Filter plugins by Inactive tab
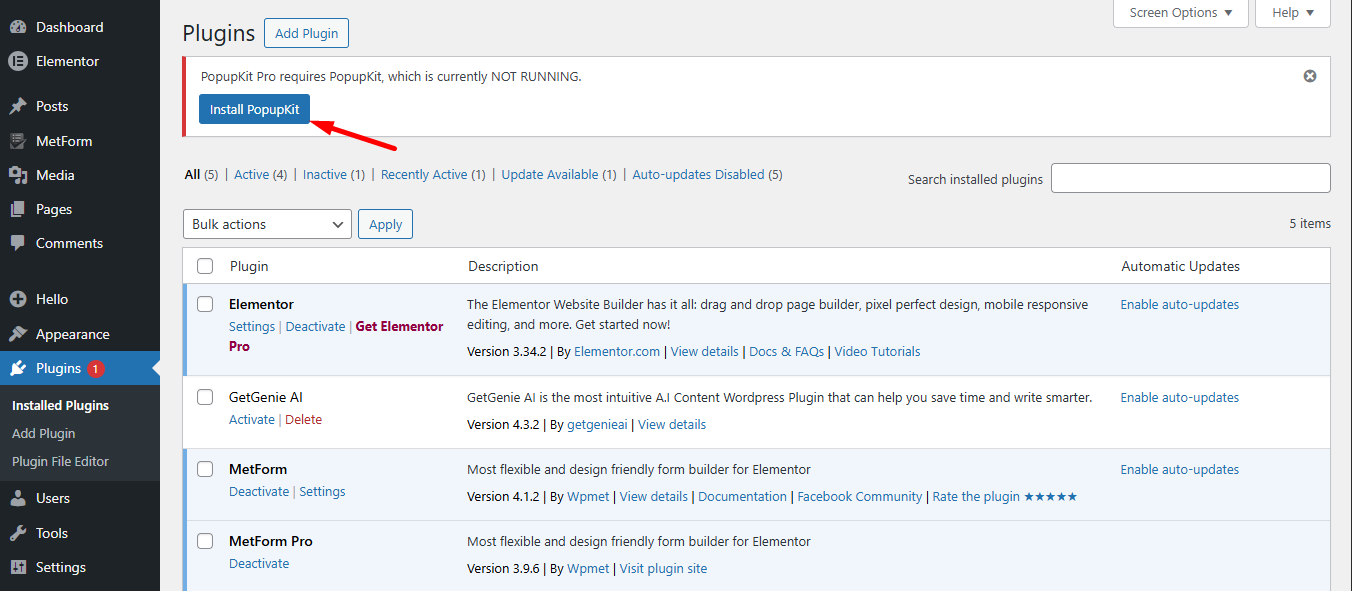 point(325,174)
